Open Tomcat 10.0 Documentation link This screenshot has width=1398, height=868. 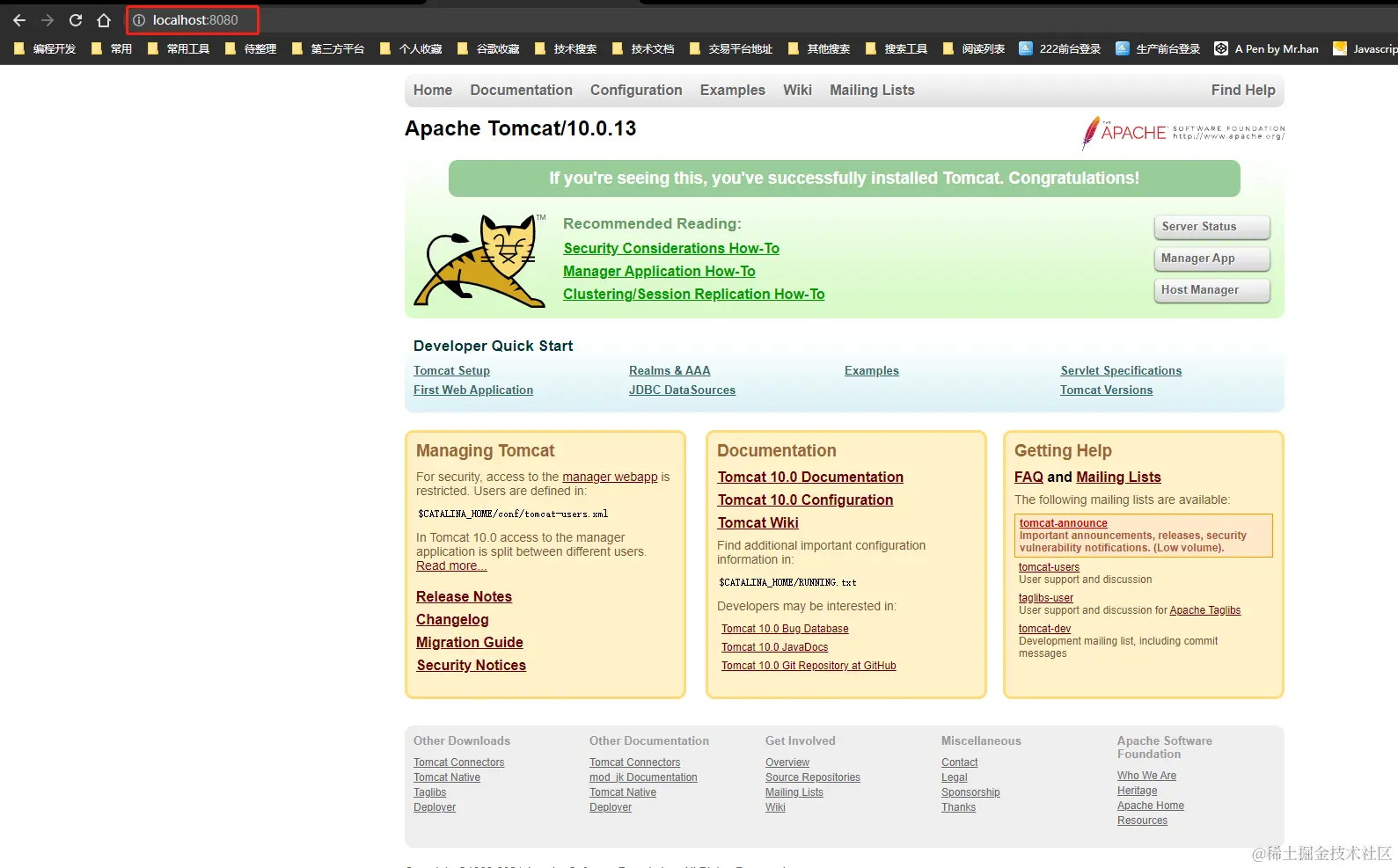(x=810, y=478)
